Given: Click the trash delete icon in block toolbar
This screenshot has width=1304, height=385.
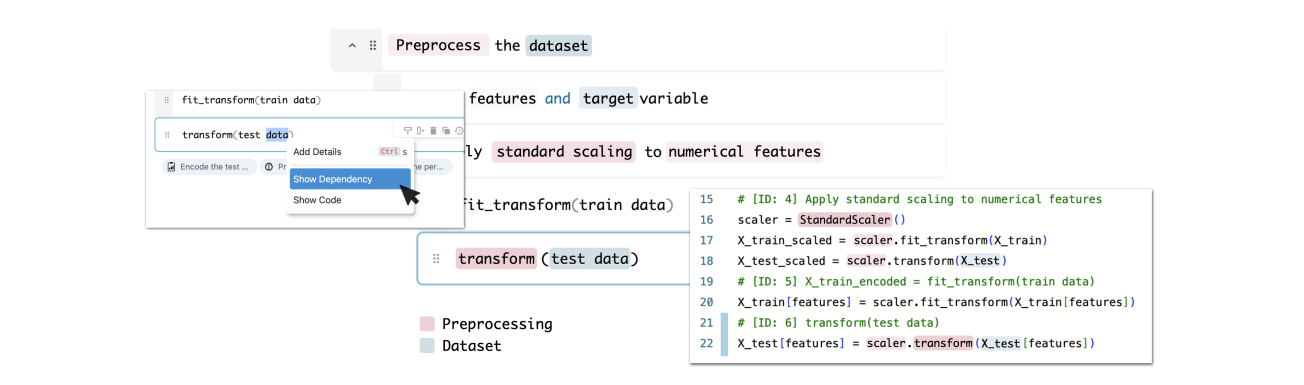Looking at the screenshot, I should pos(433,130).
